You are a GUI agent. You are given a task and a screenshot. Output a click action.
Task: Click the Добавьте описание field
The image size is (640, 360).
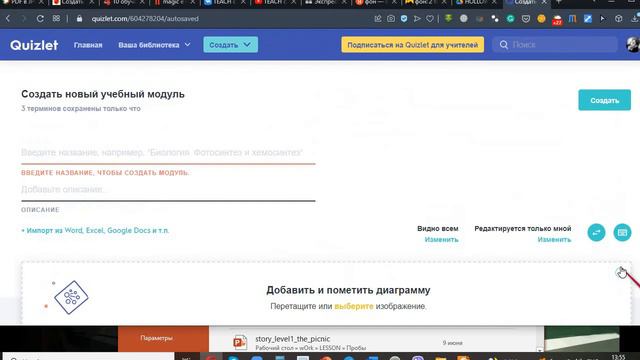point(168,189)
